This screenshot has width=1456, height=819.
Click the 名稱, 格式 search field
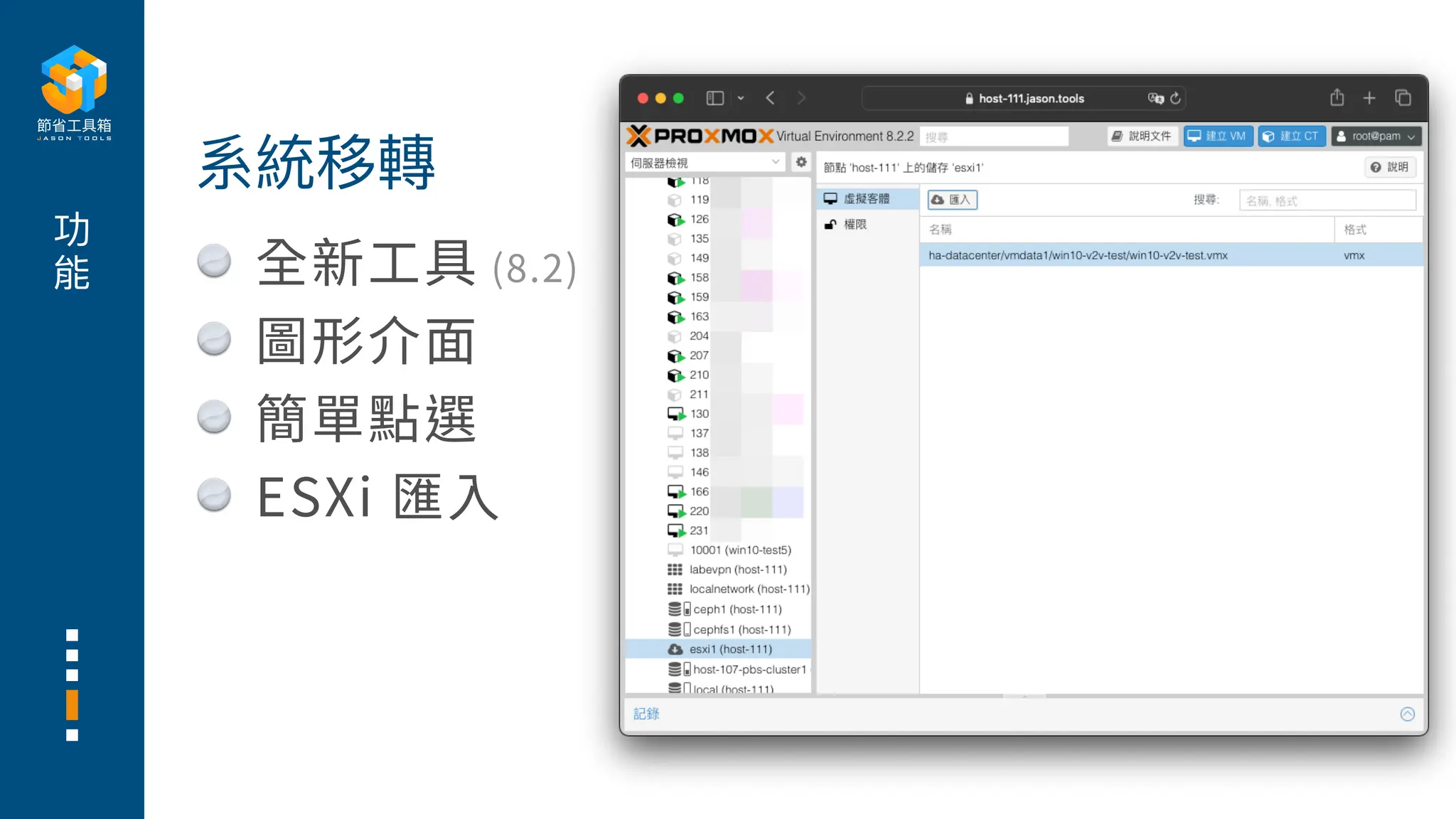[x=1327, y=200]
